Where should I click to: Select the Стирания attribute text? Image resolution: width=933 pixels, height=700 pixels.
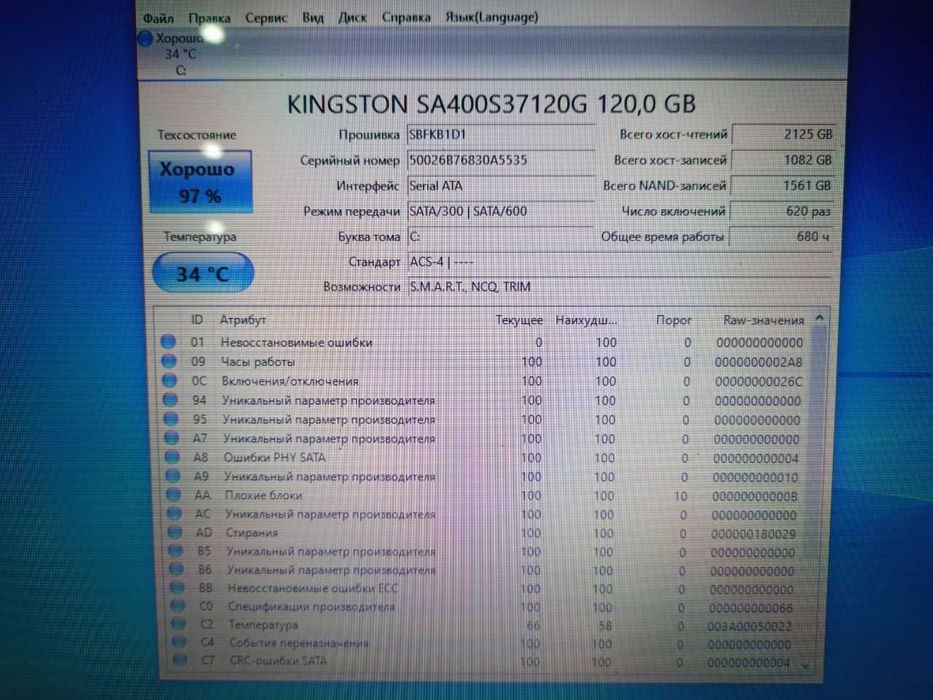251,533
